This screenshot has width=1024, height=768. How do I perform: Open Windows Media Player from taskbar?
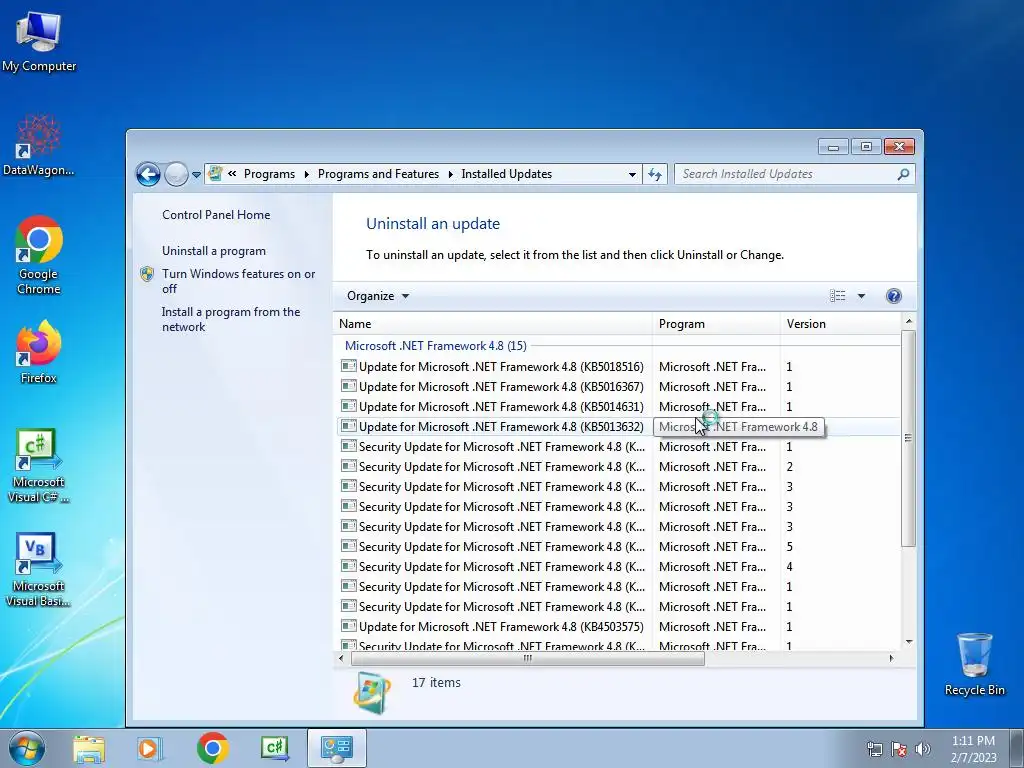(150, 748)
